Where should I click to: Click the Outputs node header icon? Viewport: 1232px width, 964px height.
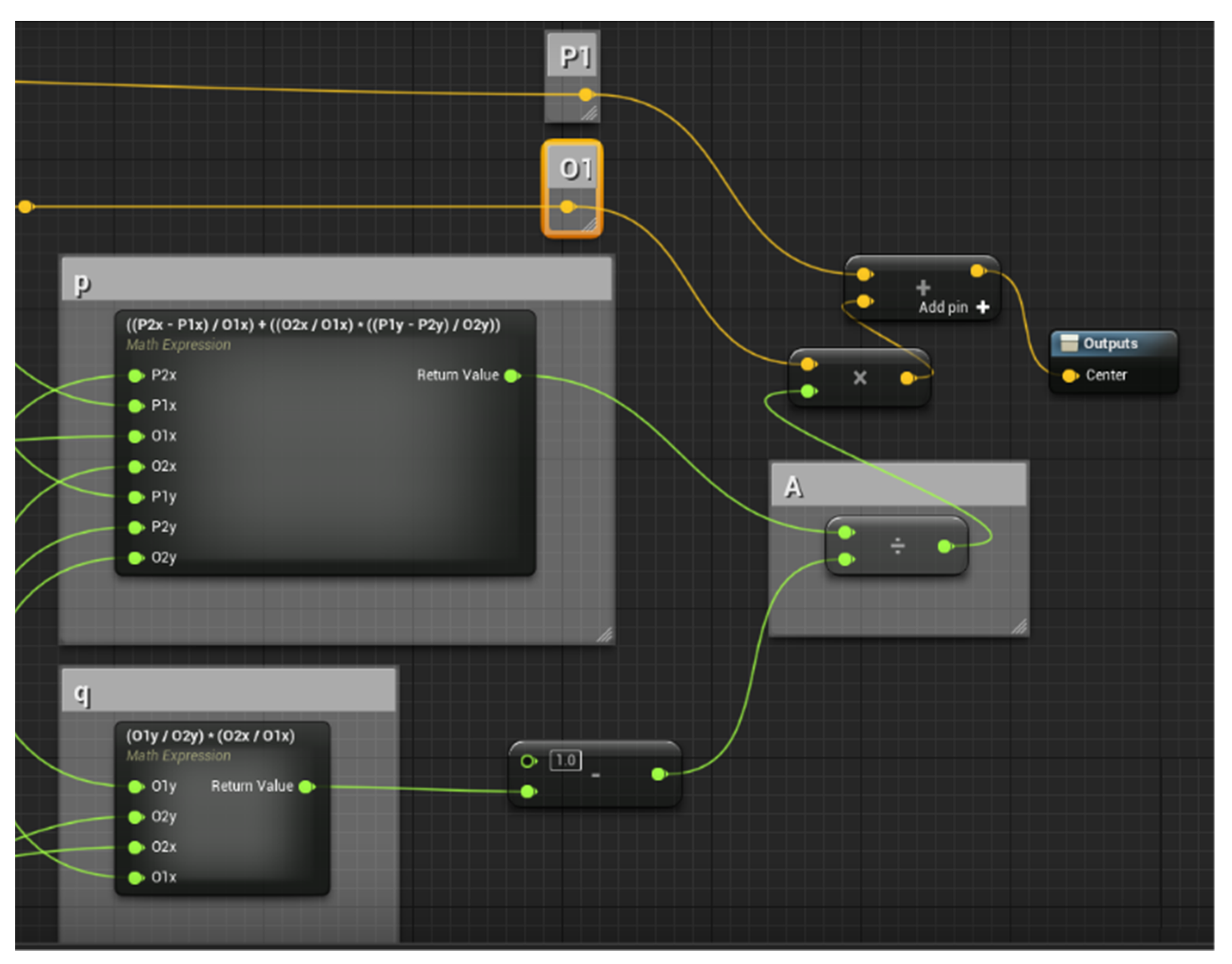coord(1069,343)
